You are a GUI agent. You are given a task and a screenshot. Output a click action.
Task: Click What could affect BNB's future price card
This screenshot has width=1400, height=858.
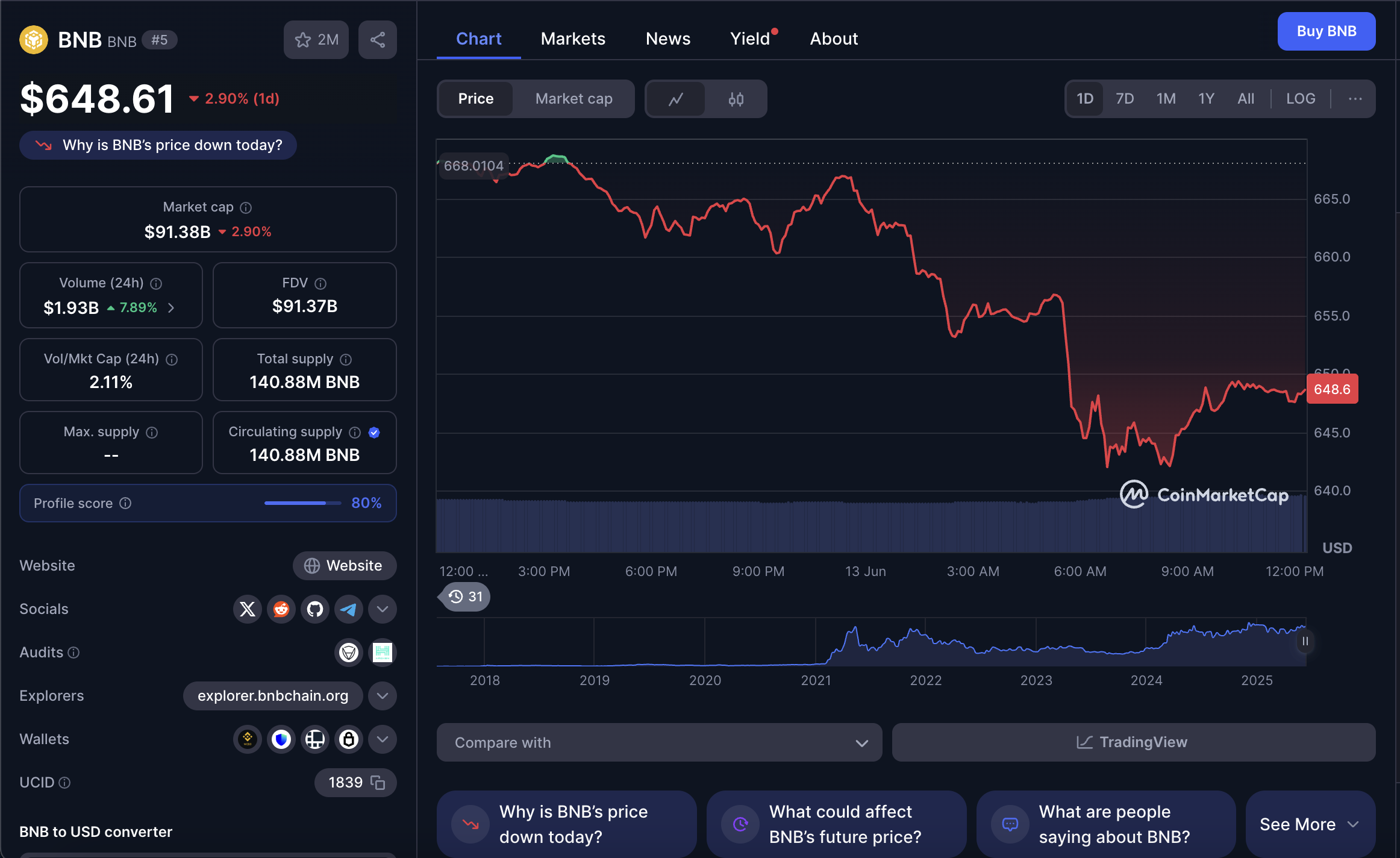(837, 824)
